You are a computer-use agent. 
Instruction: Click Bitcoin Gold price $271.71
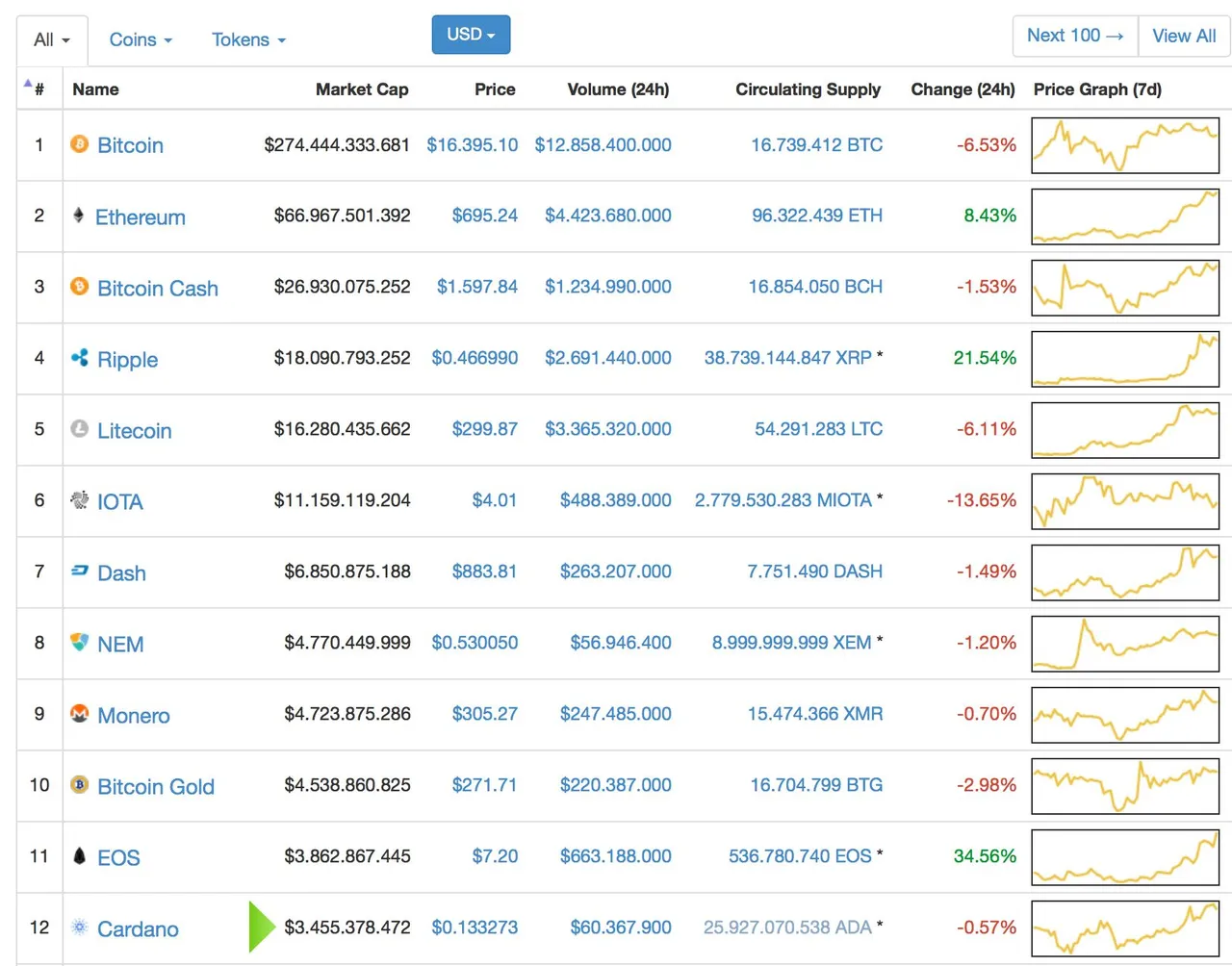[484, 785]
